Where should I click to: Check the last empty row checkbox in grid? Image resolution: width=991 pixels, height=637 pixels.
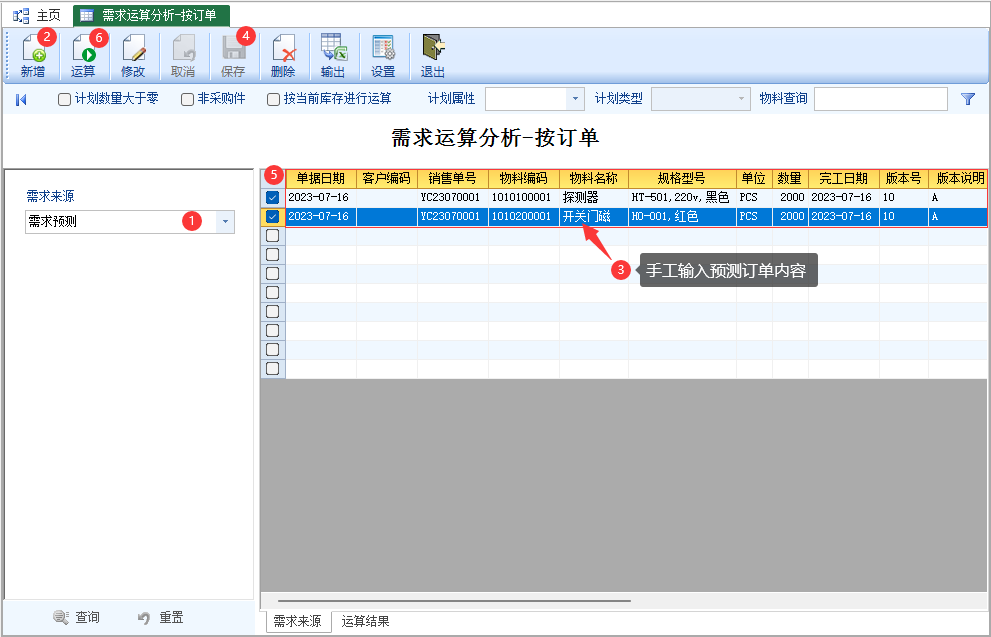click(272, 368)
